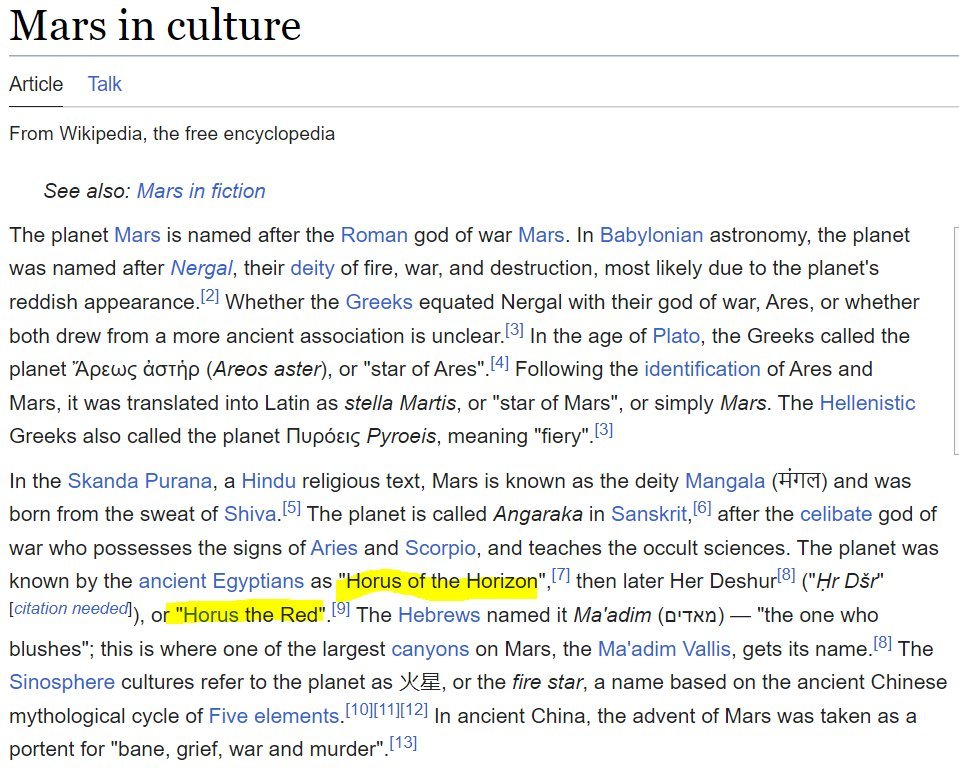Image resolution: width=959 pixels, height=780 pixels.
Task: Open the Skanda Purana link
Action: 140,481
